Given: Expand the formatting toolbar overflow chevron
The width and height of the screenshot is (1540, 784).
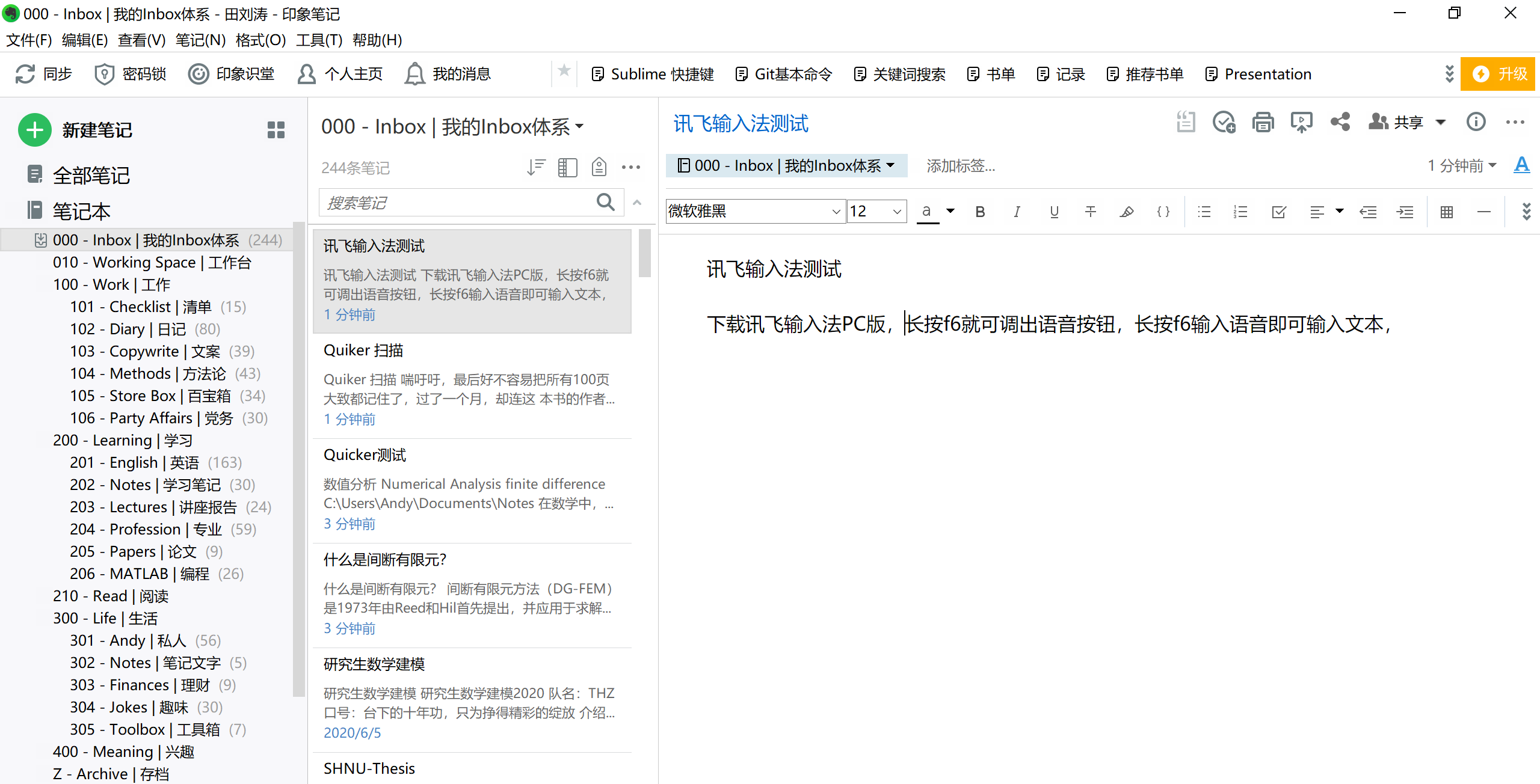Looking at the screenshot, I should click(x=1526, y=212).
